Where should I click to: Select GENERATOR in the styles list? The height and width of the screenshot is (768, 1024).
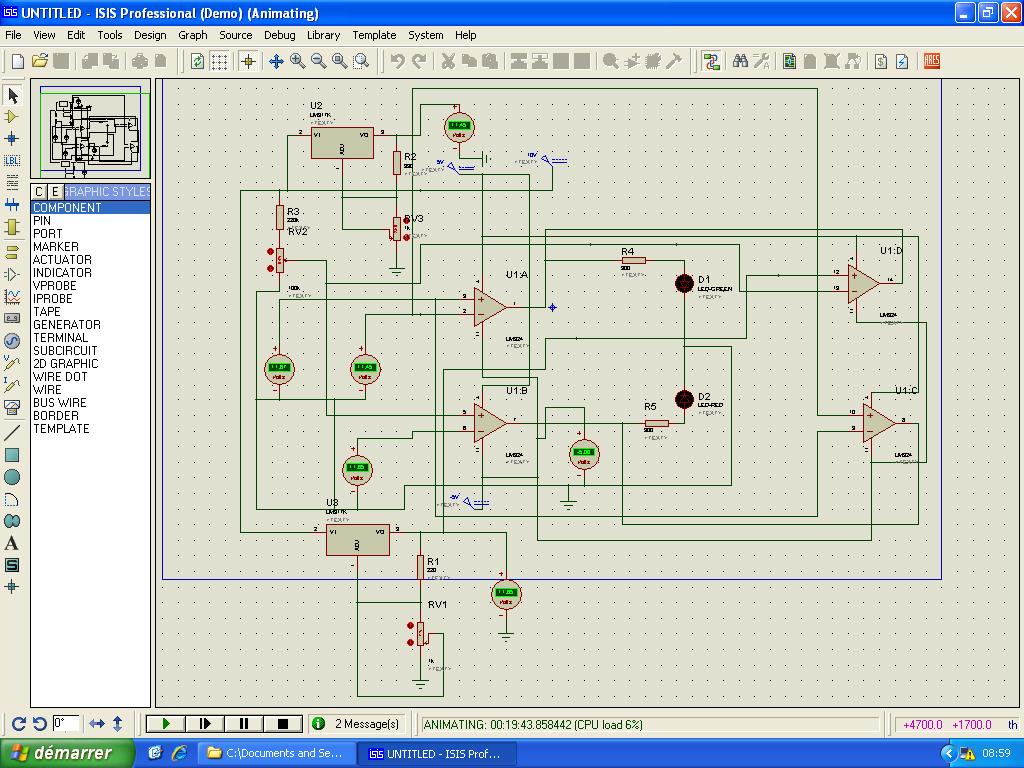[66, 325]
